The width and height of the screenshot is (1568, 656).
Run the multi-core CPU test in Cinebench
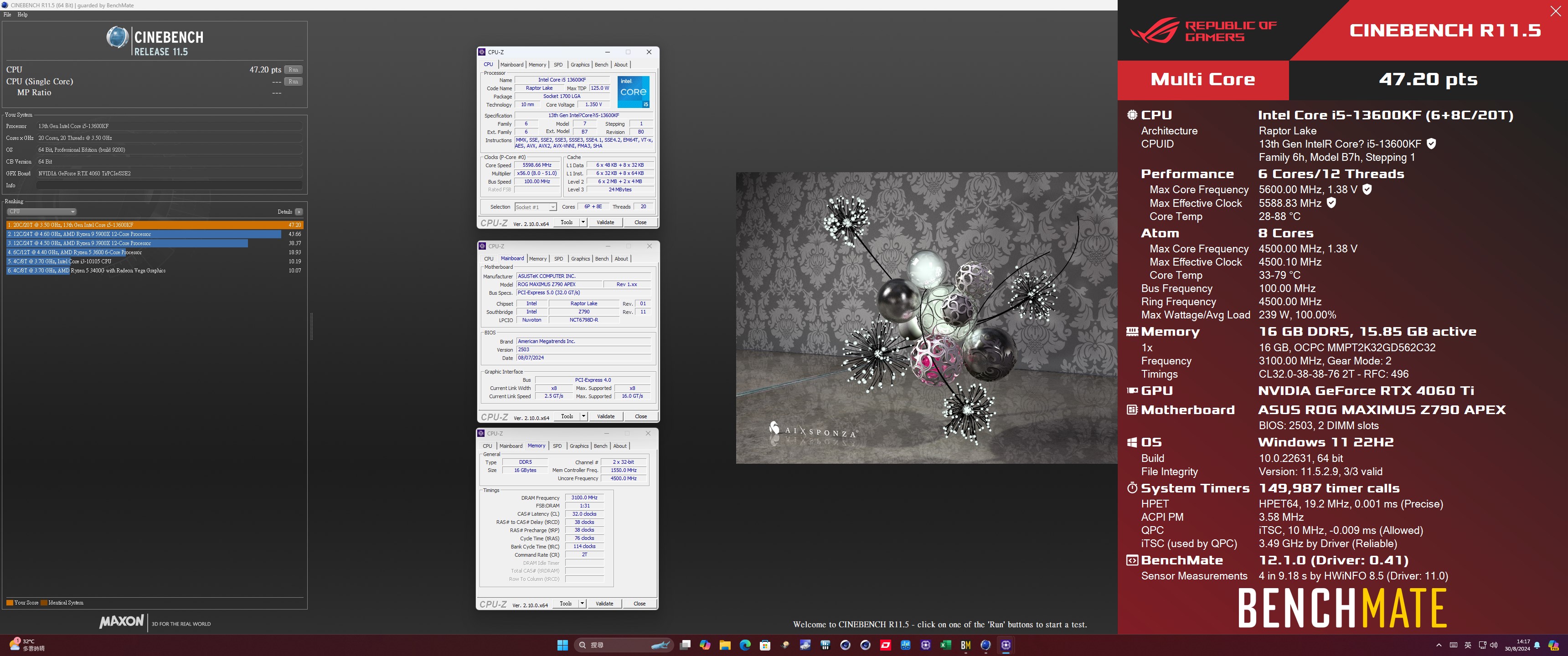pyautogui.click(x=294, y=69)
